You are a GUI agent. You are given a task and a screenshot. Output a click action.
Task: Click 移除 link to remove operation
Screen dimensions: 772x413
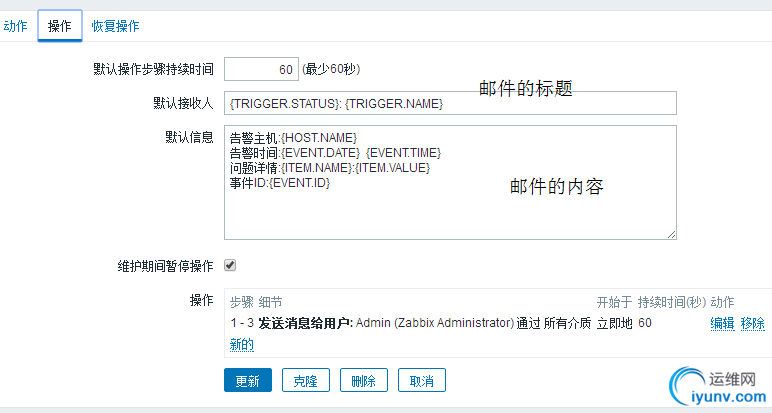[x=752, y=323]
